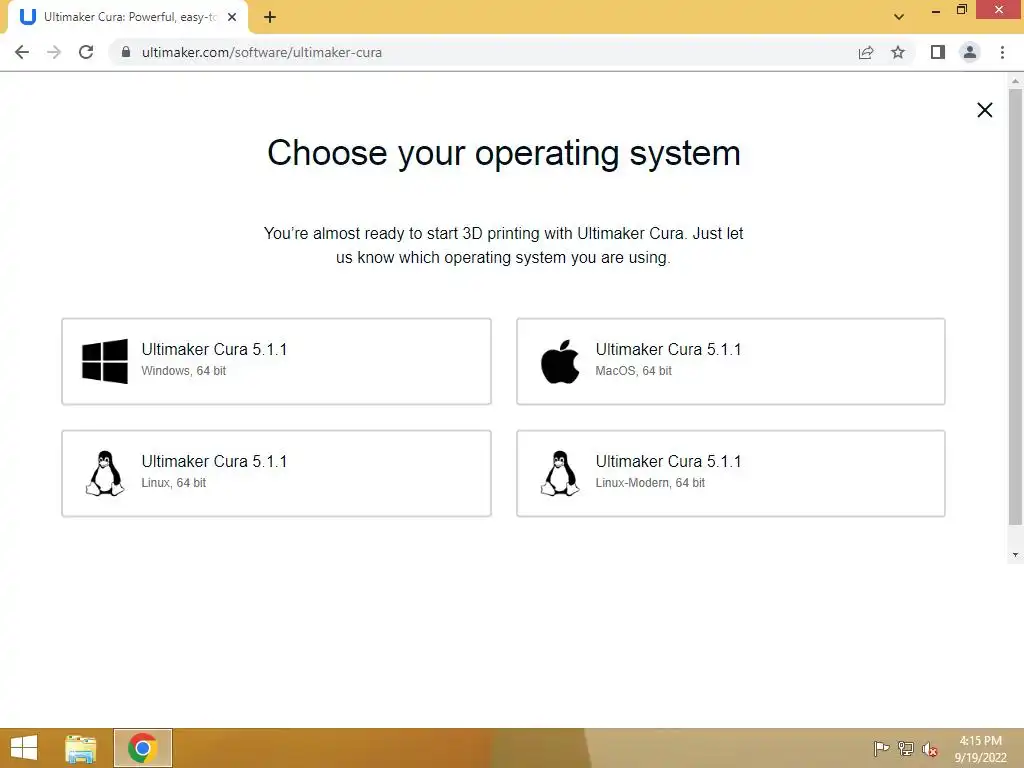Screen dimensions: 1024x768
Task: Click the muted volume tray icon
Action: coord(930,749)
